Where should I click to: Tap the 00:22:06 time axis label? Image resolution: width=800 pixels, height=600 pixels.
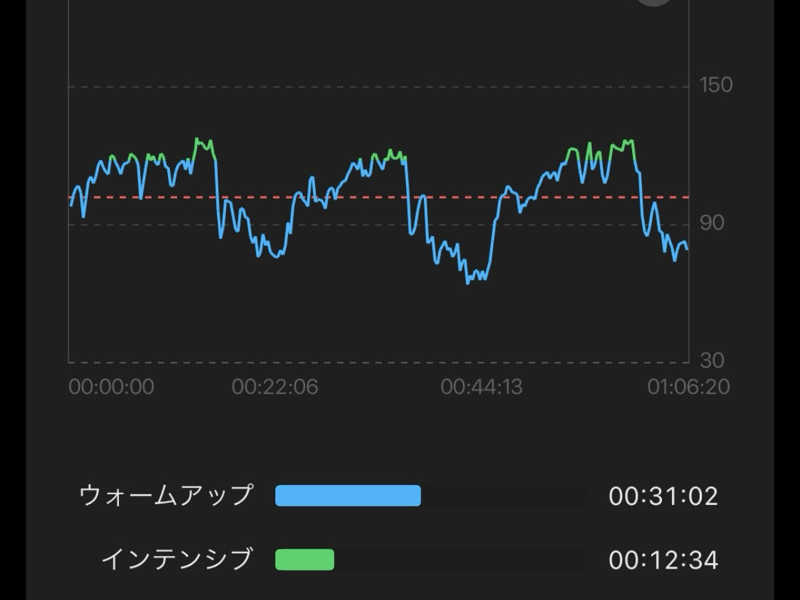click(x=275, y=387)
